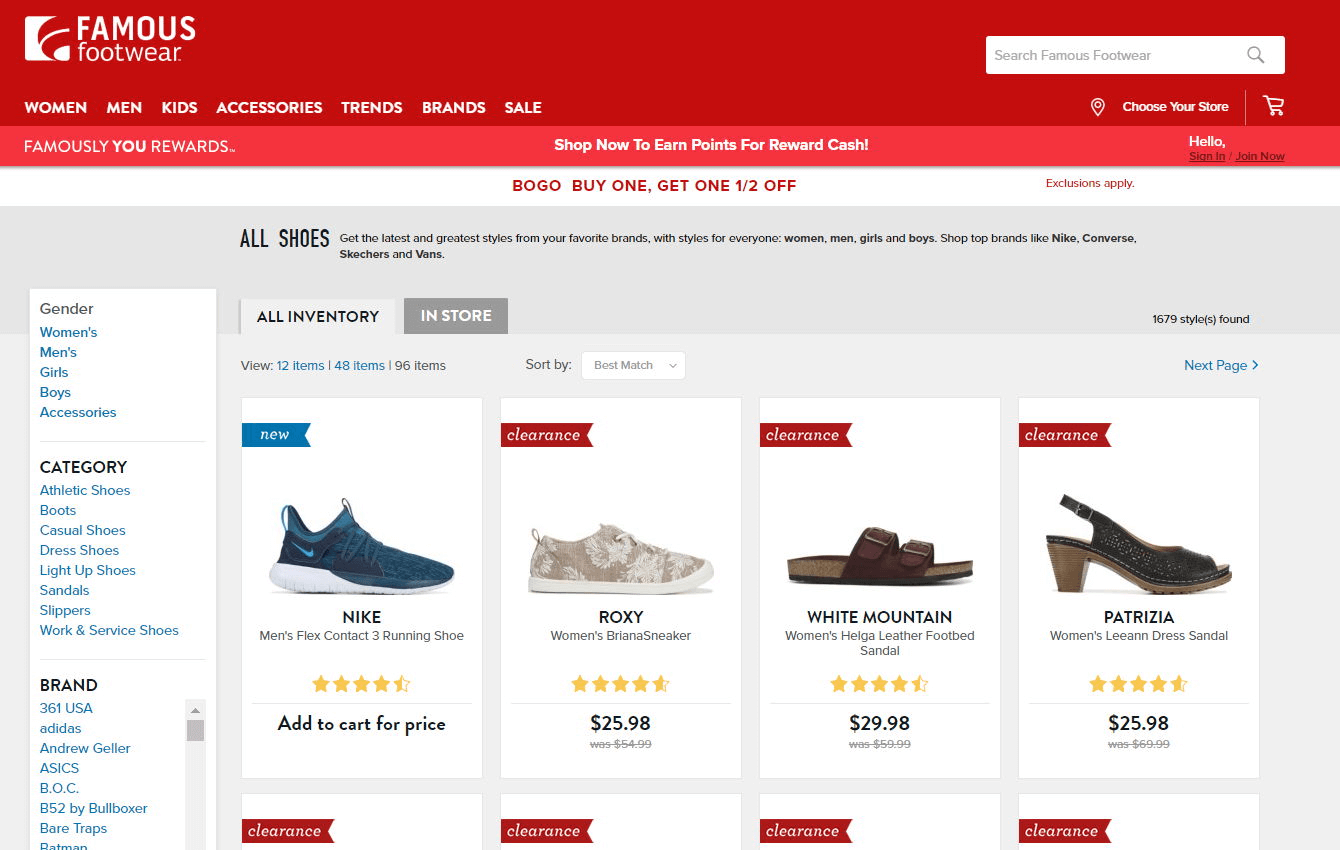The width and height of the screenshot is (1340, 850).
Task: Click Women's Leeann Dress Sandal title
Action: click(x=1139, y=636)
